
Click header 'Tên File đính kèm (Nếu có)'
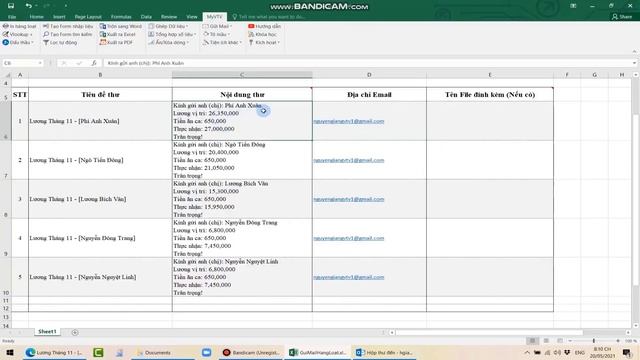point(490,94)
